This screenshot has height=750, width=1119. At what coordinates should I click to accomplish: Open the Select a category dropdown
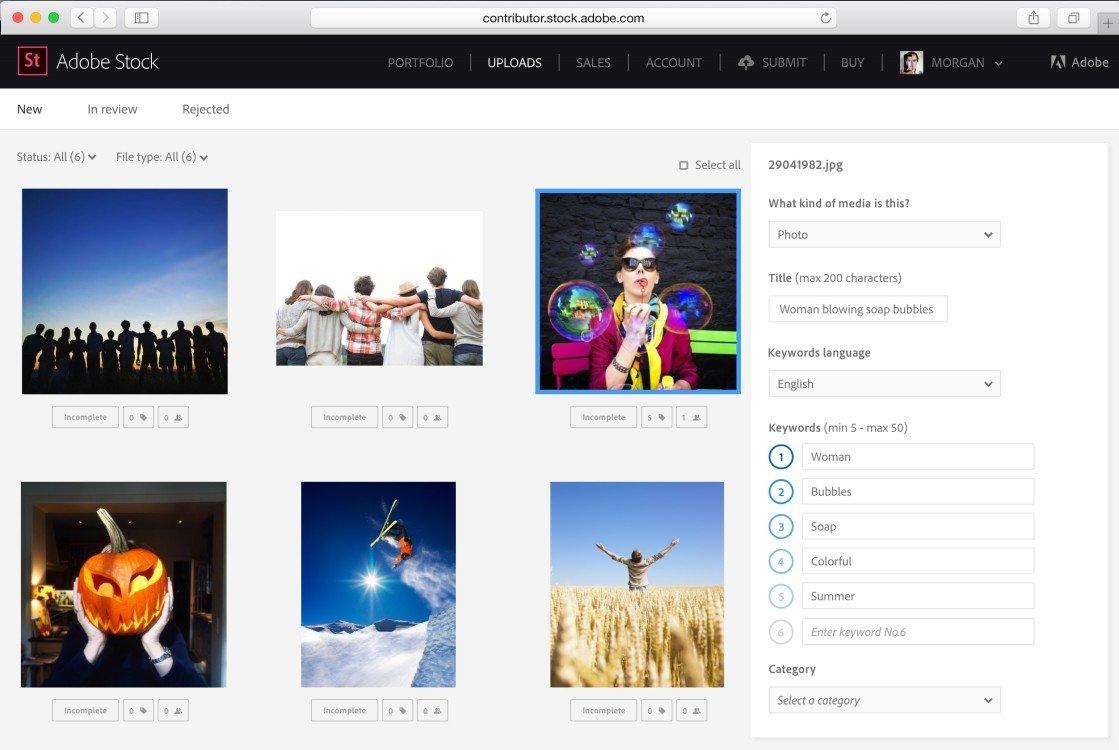click(884, 700)
